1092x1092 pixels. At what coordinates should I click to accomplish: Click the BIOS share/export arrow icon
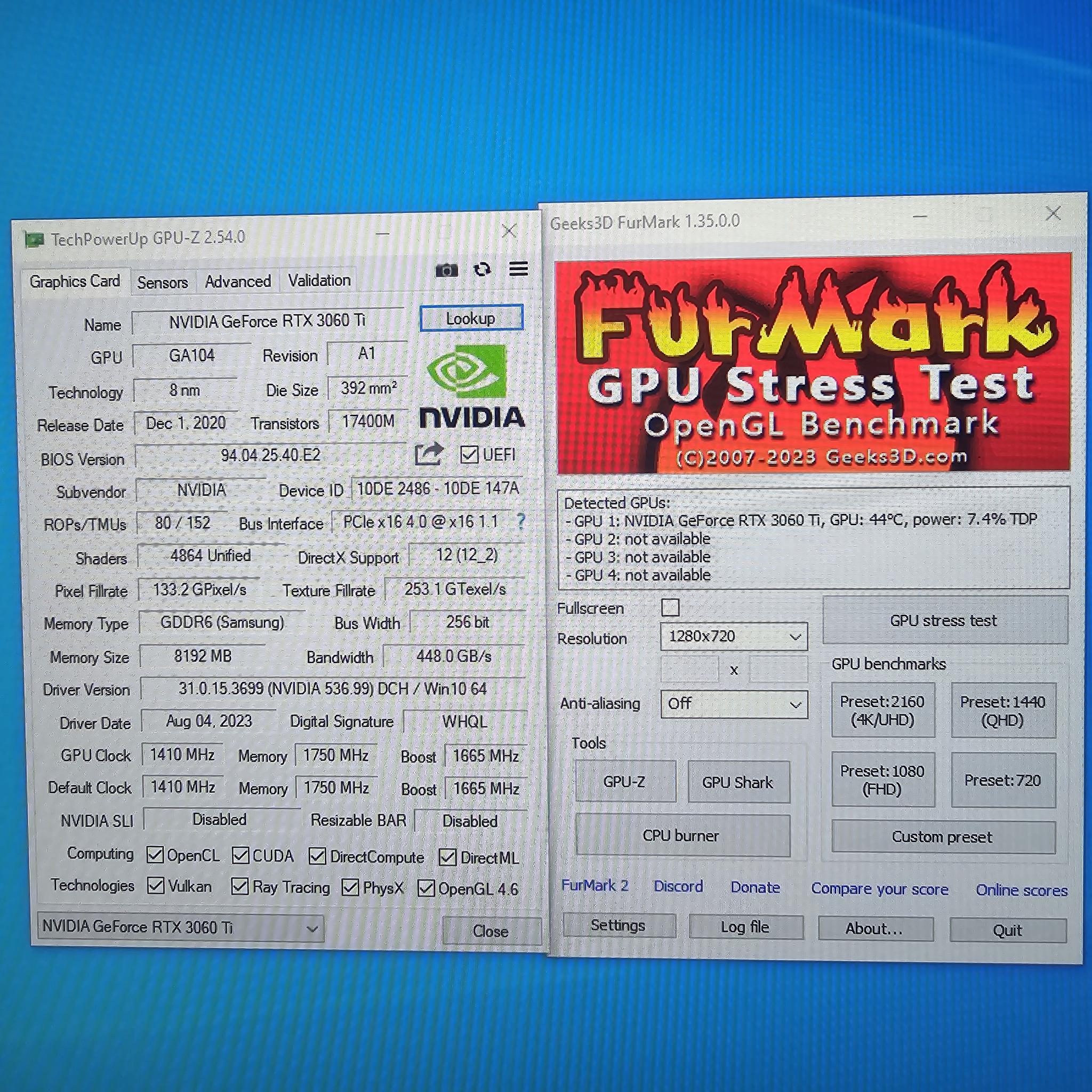coord(429,454)
